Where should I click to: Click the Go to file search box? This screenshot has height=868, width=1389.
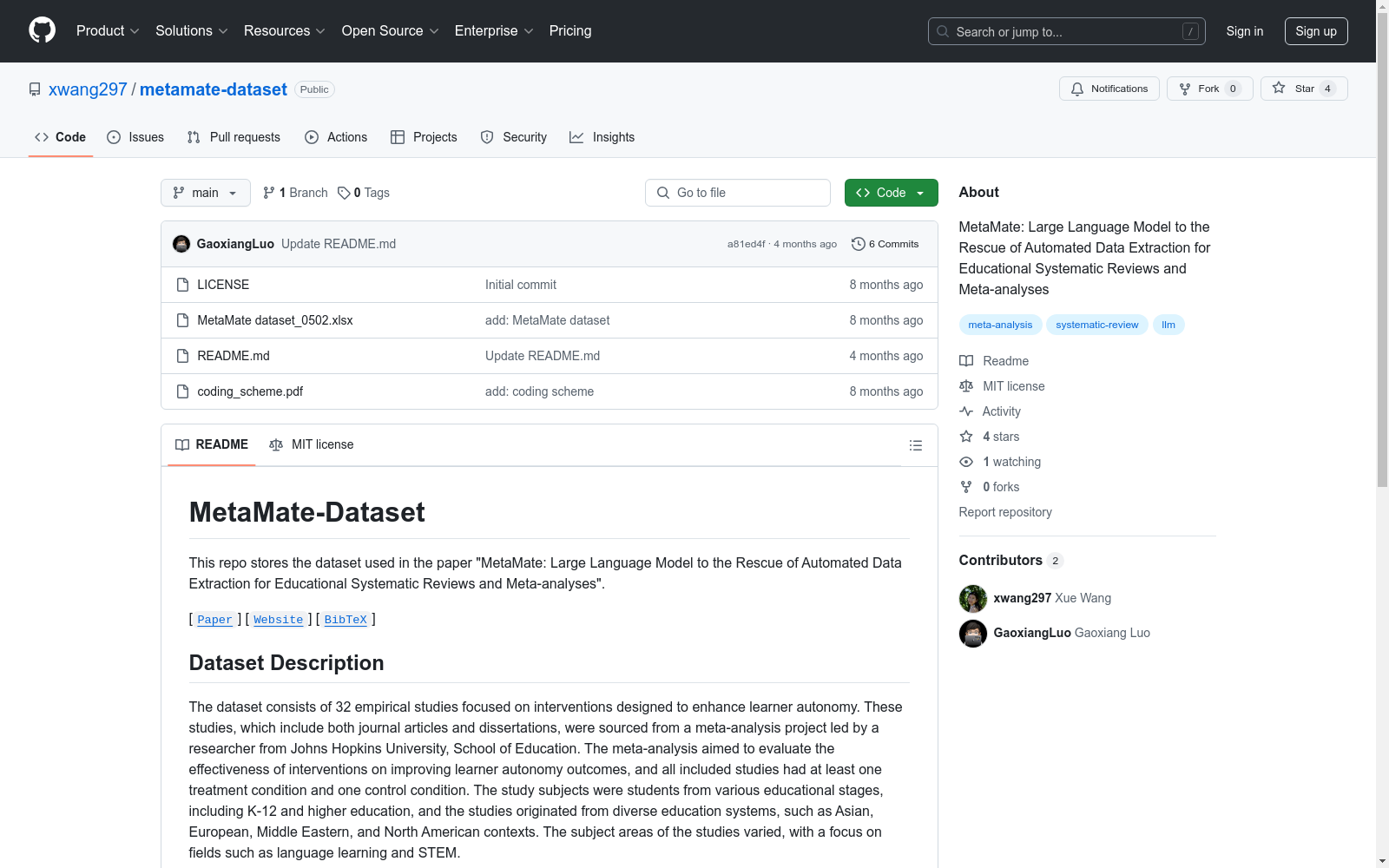(738, 193)
